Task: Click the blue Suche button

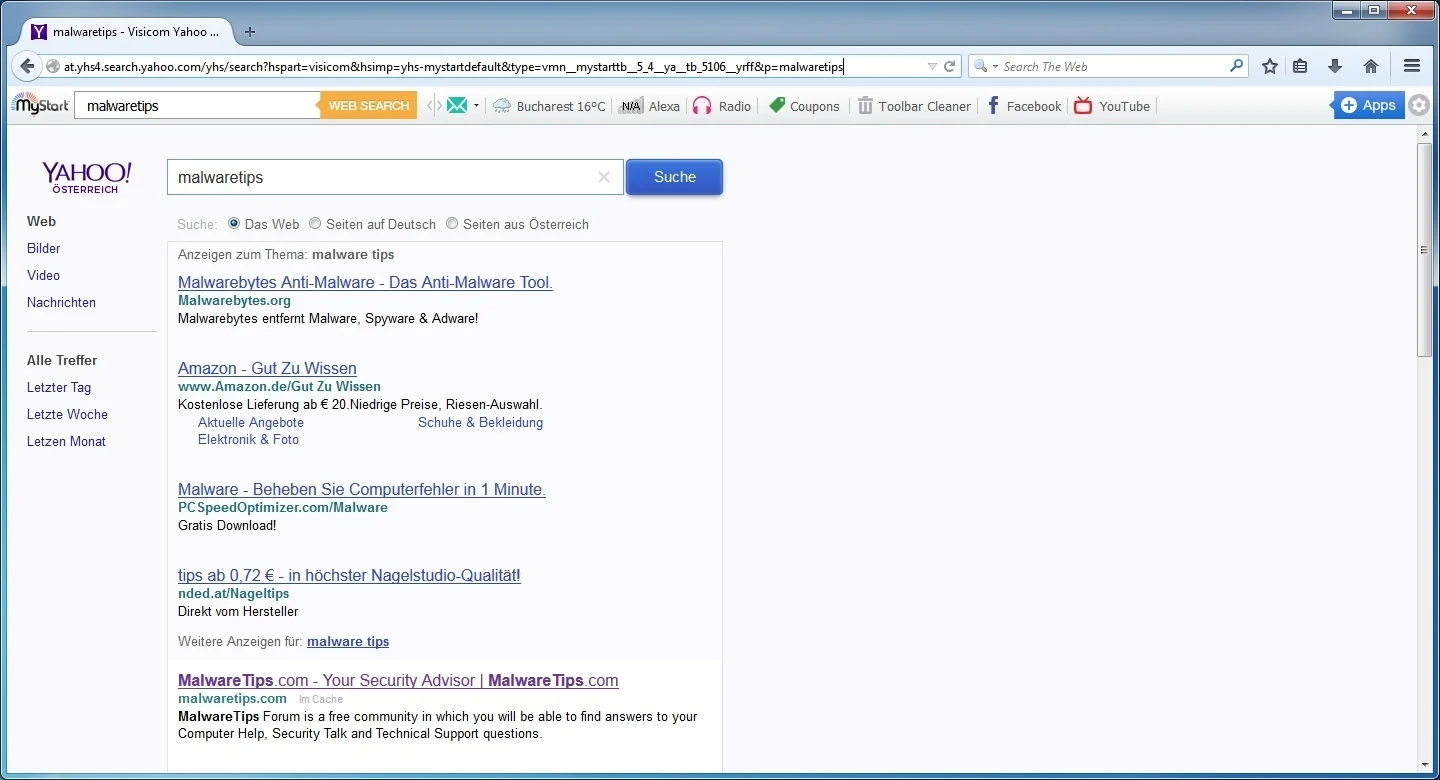Action: [x=675, y=177]
